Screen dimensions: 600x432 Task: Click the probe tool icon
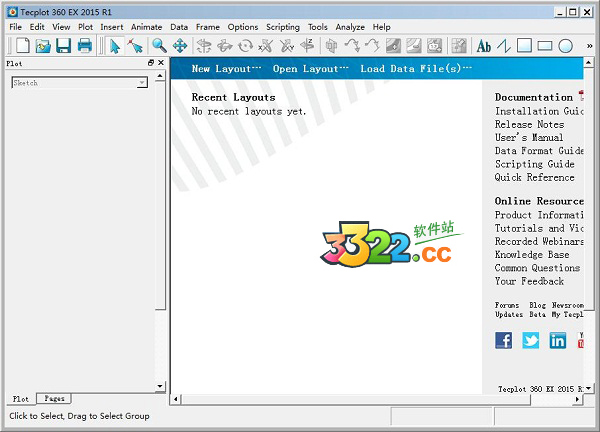(459, 46)
